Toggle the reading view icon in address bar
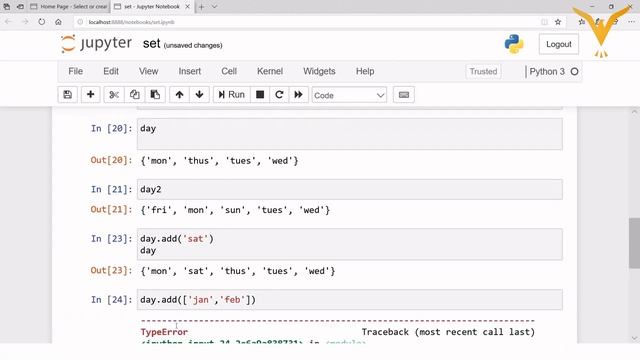Screen dimensions: 640x360 tap(544, 22)
